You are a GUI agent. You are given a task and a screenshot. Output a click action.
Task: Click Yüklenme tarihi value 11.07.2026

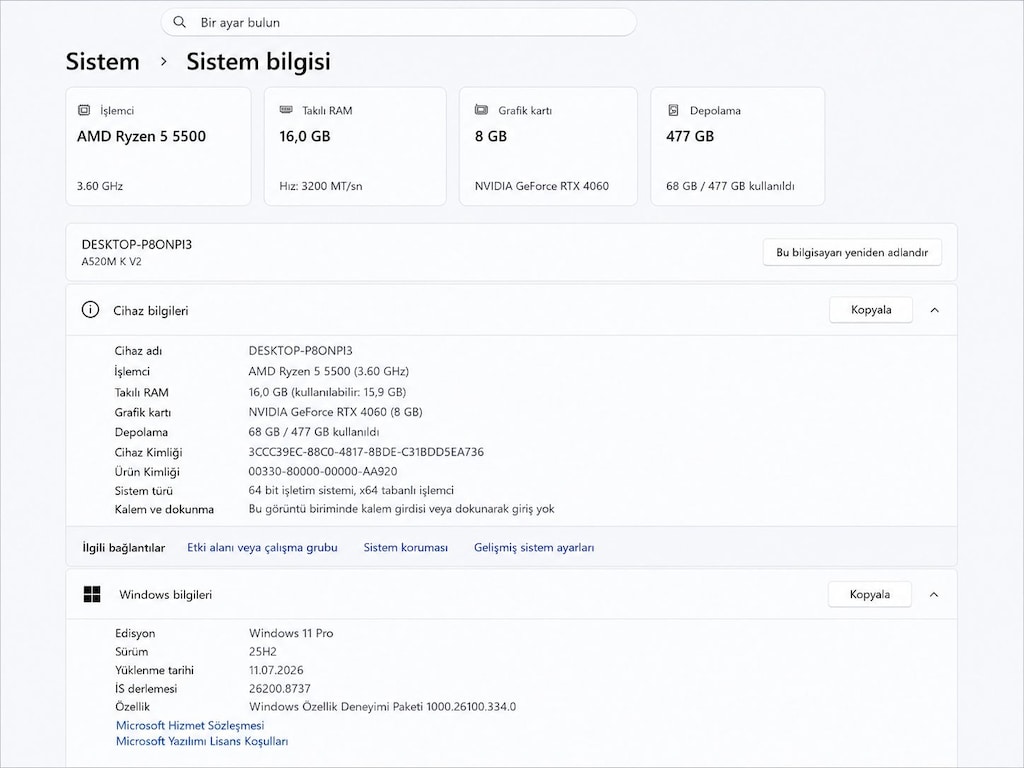tap(276, 670)
